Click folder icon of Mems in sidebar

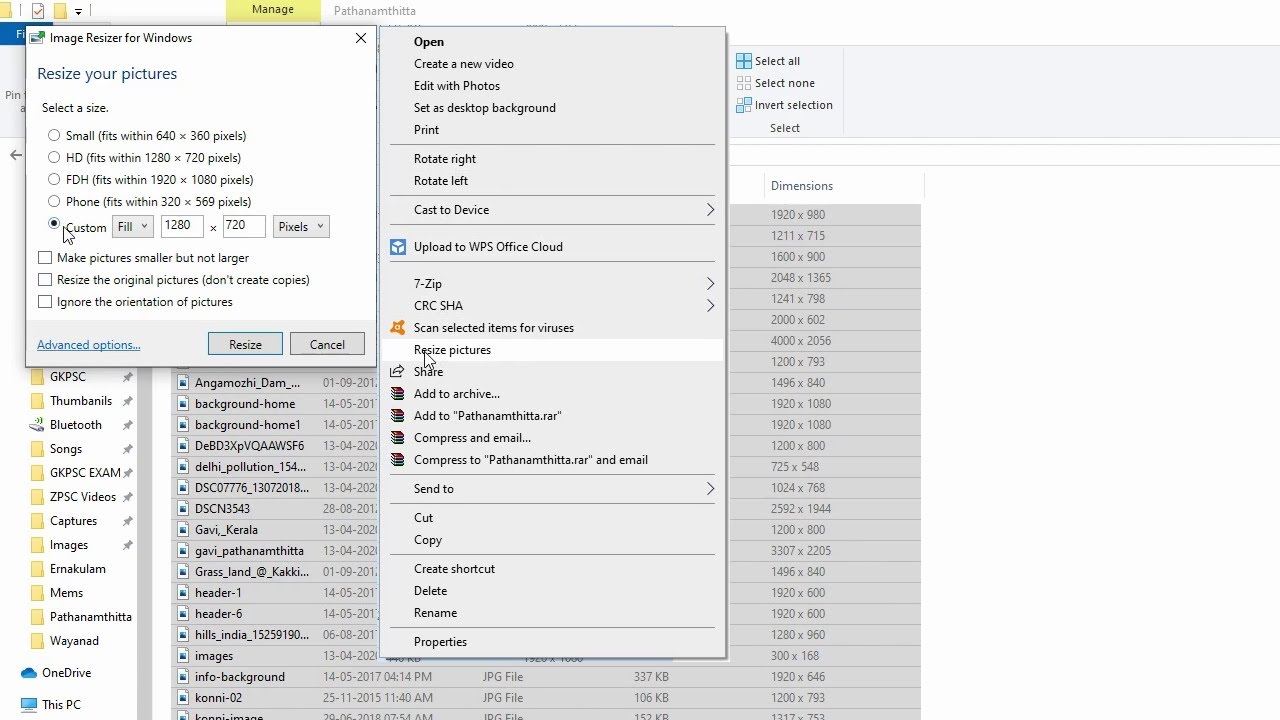pos(37,592)
